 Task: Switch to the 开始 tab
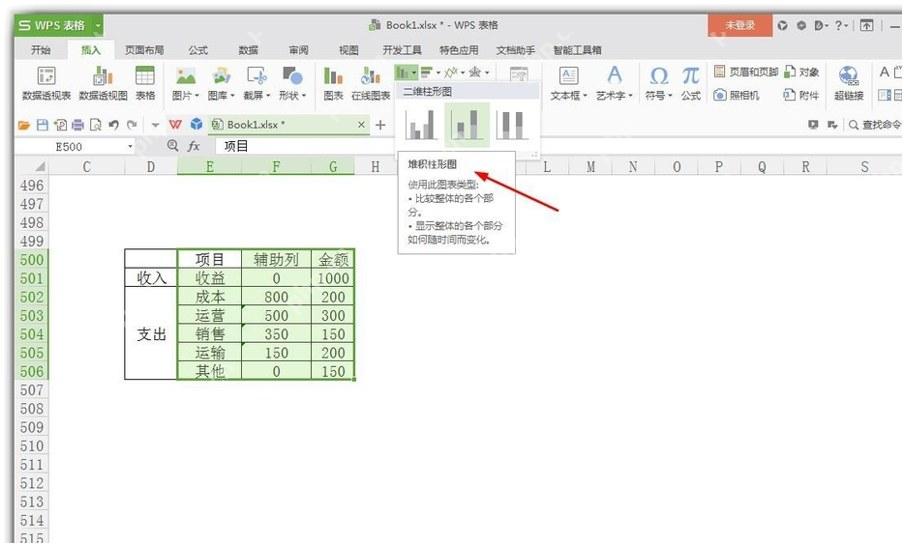pos(40,50)
